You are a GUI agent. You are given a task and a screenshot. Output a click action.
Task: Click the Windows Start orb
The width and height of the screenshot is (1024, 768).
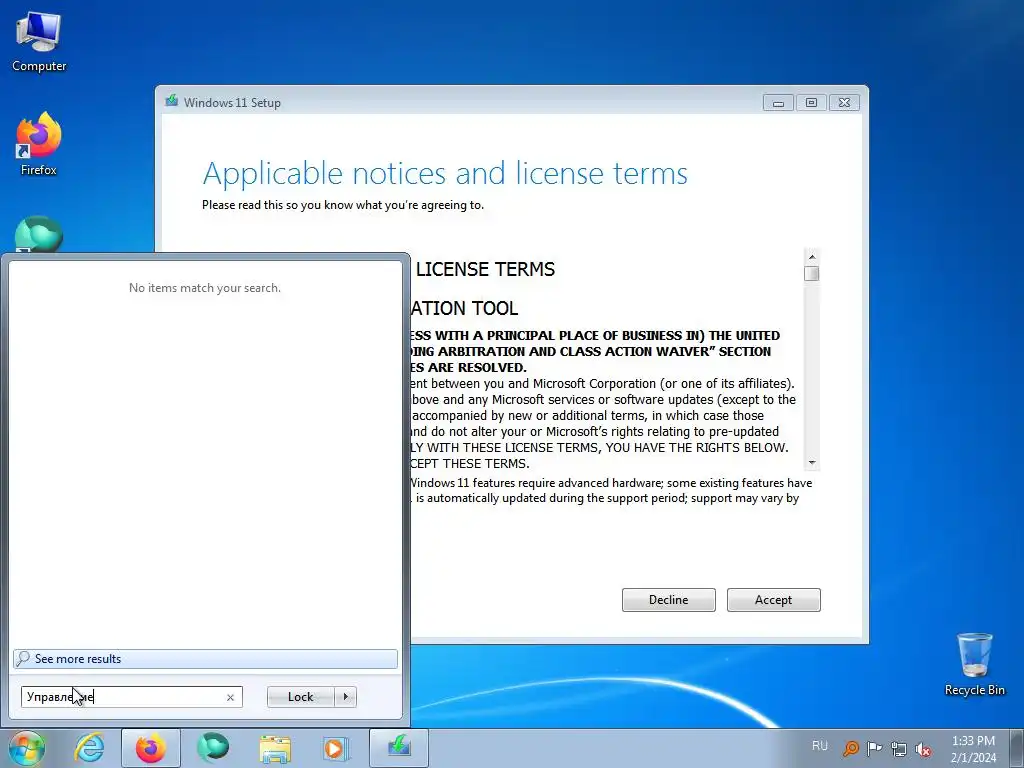point(27,748)
